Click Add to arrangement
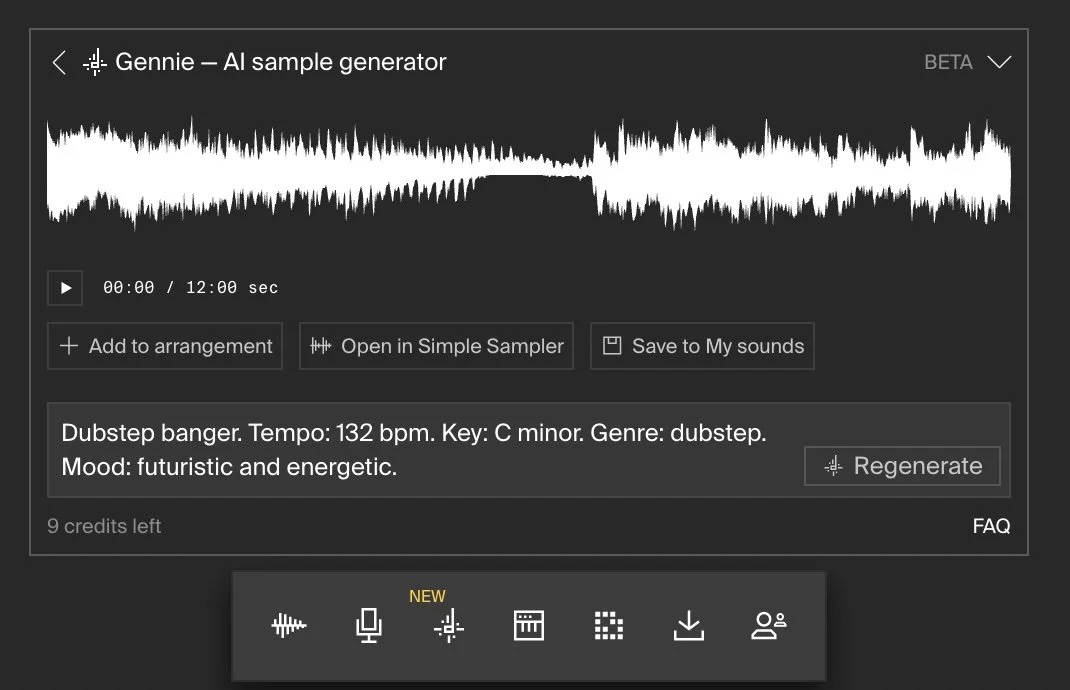The height and width of the screenshot is (690, 1070). 164,346
